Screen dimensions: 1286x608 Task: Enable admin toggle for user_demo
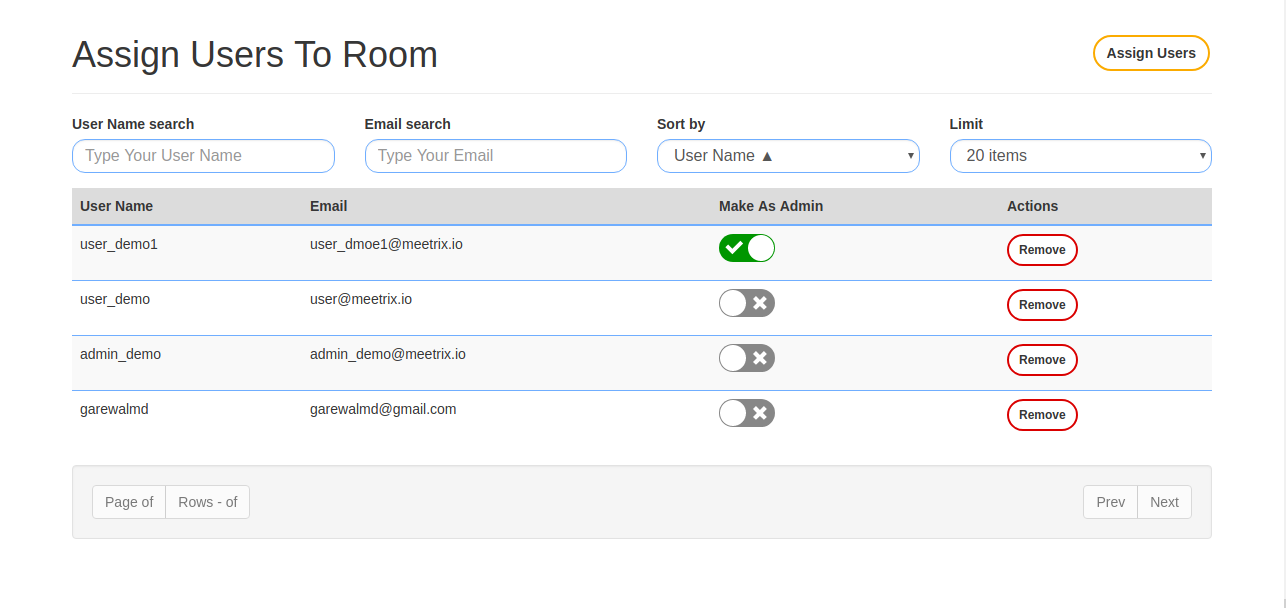click(746, 303)
